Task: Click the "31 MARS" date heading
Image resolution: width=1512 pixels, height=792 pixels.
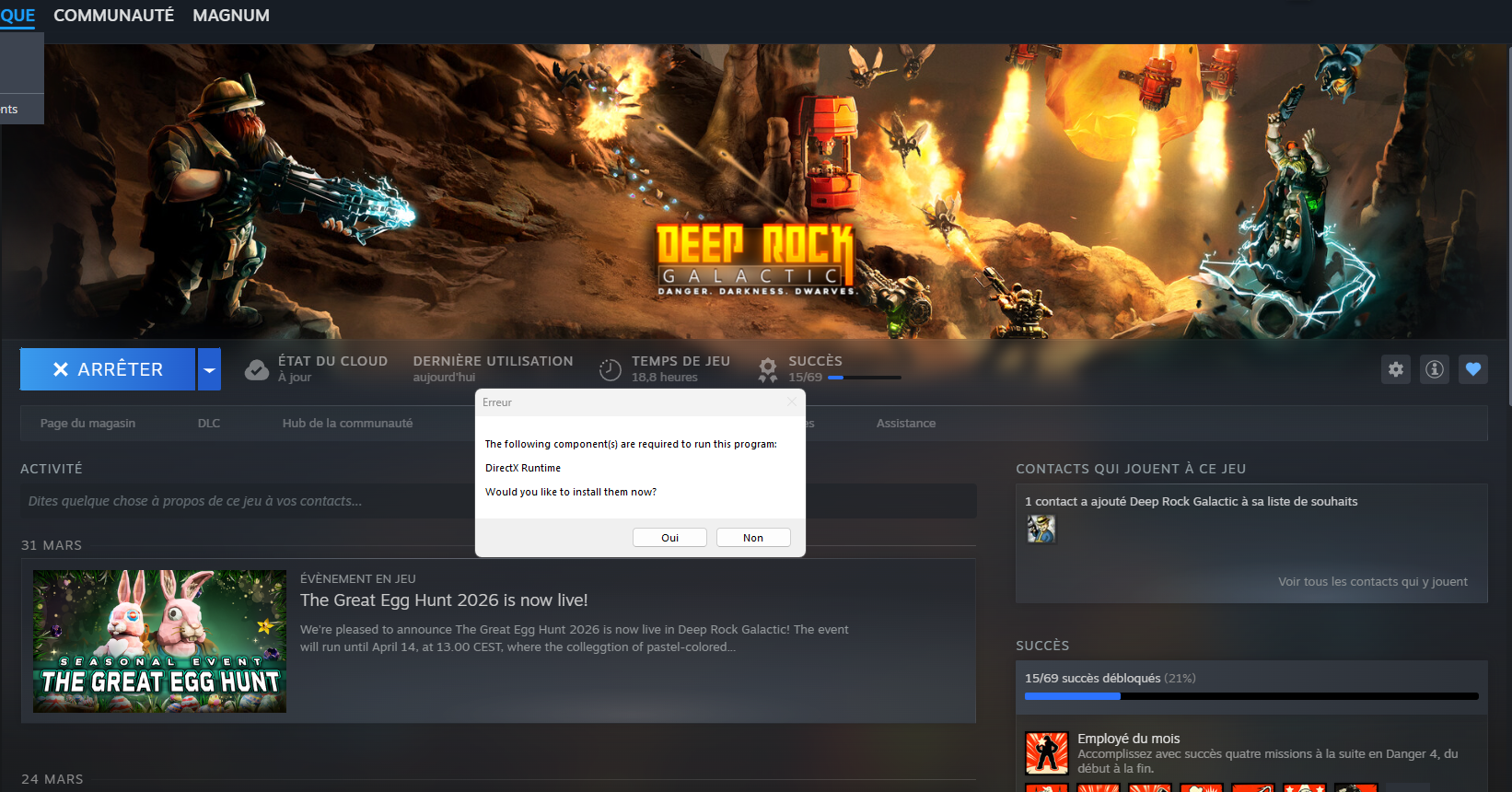Action: tap(52, 545)
